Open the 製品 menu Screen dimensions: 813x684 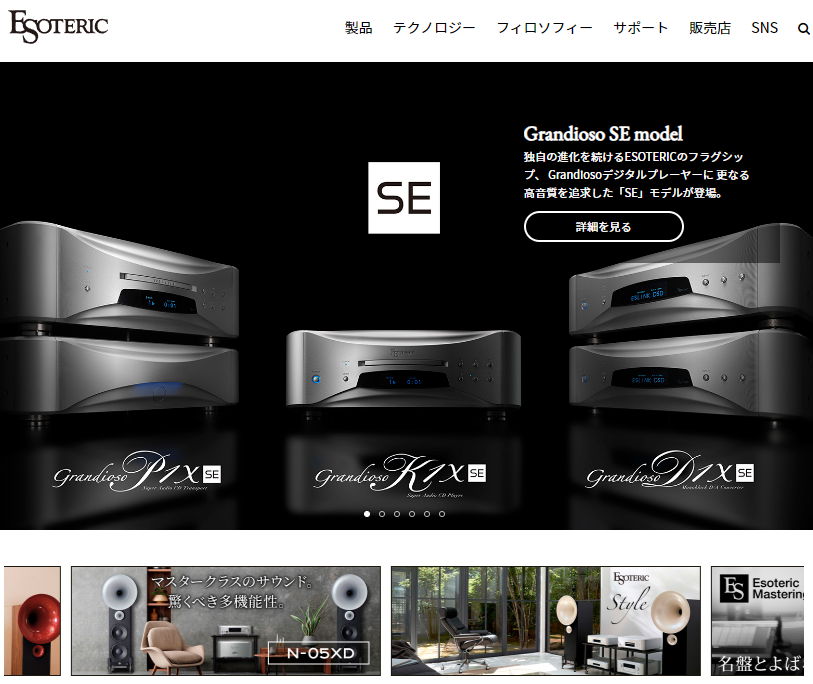(x=359, y=28)
